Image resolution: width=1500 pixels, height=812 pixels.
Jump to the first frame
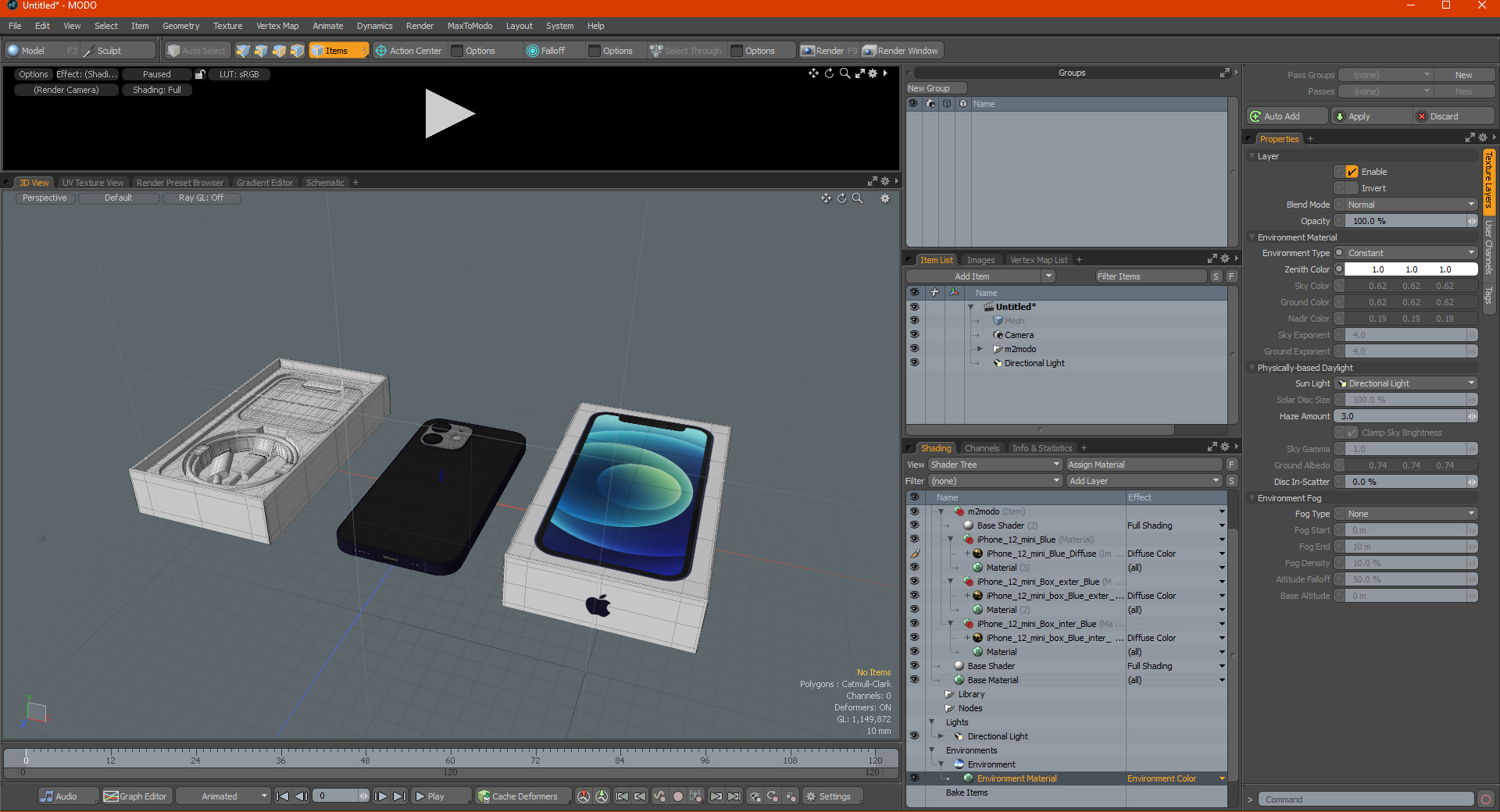coord(283,796)
